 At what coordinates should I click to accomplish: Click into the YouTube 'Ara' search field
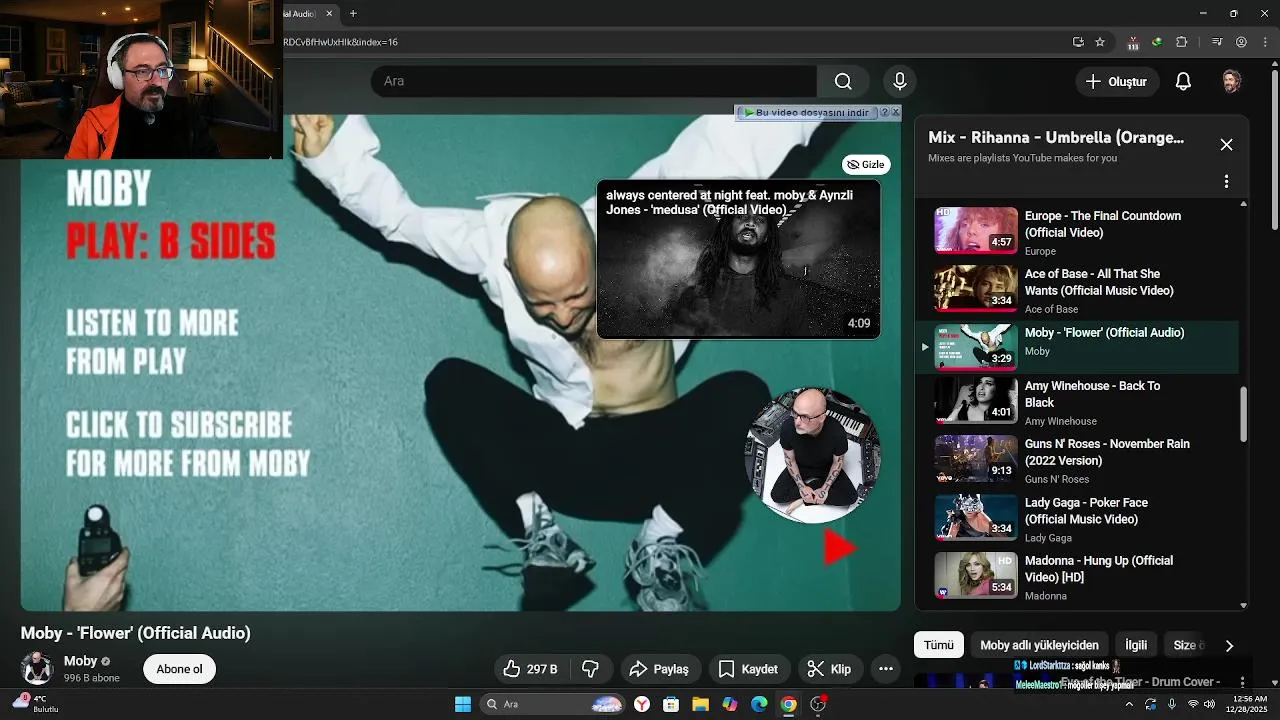(594, 81)
